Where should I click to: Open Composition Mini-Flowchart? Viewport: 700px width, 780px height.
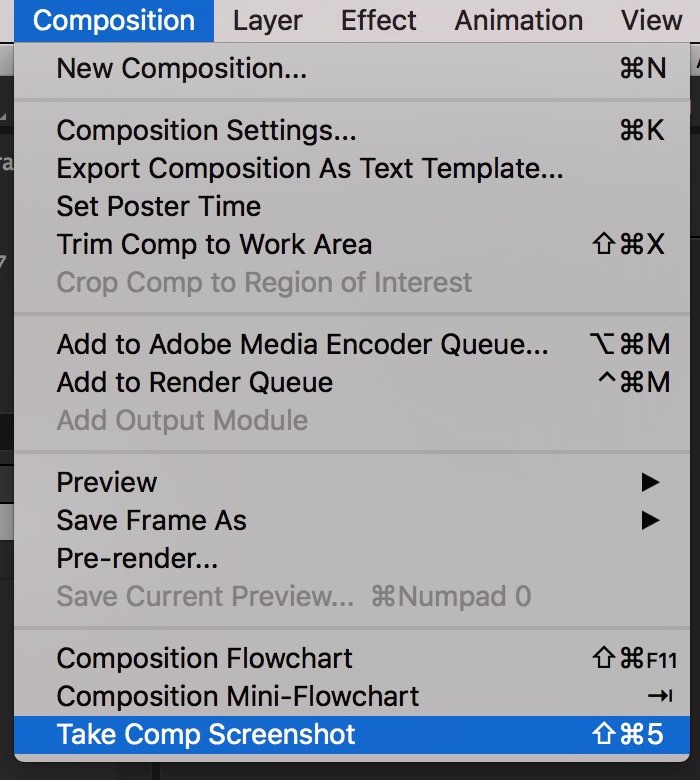click(x=237, y=696)
